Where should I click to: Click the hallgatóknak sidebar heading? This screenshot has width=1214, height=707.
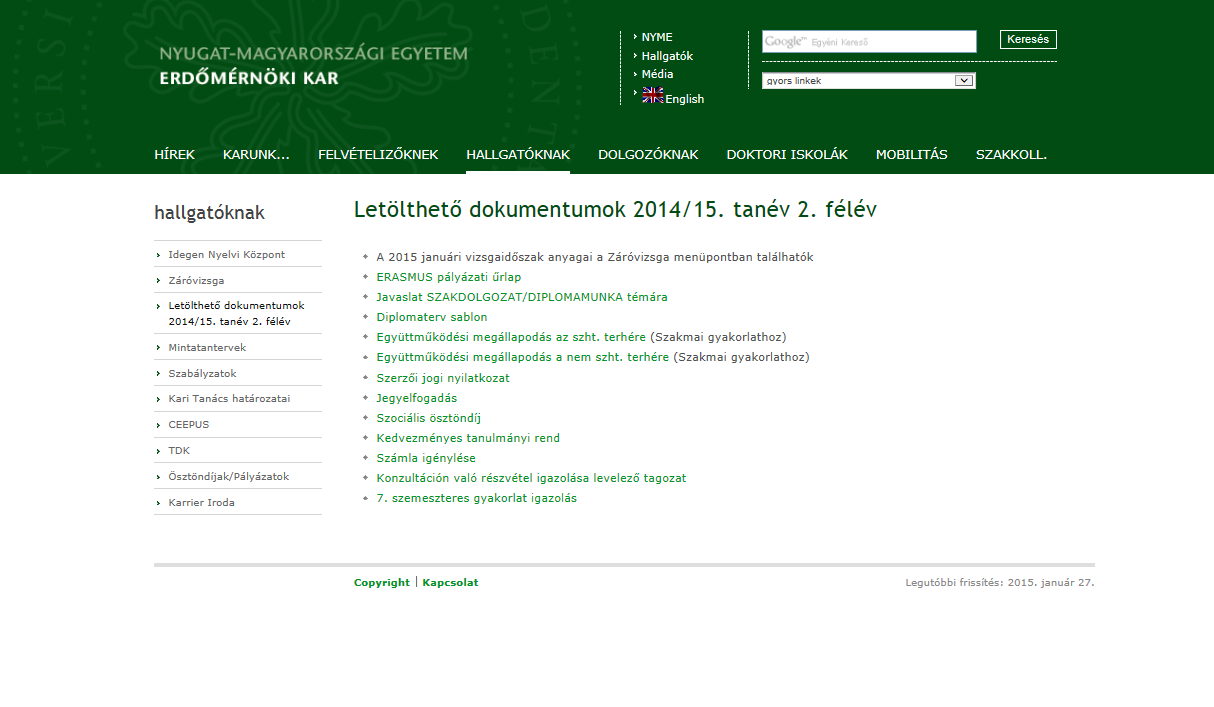pos(209,212)
